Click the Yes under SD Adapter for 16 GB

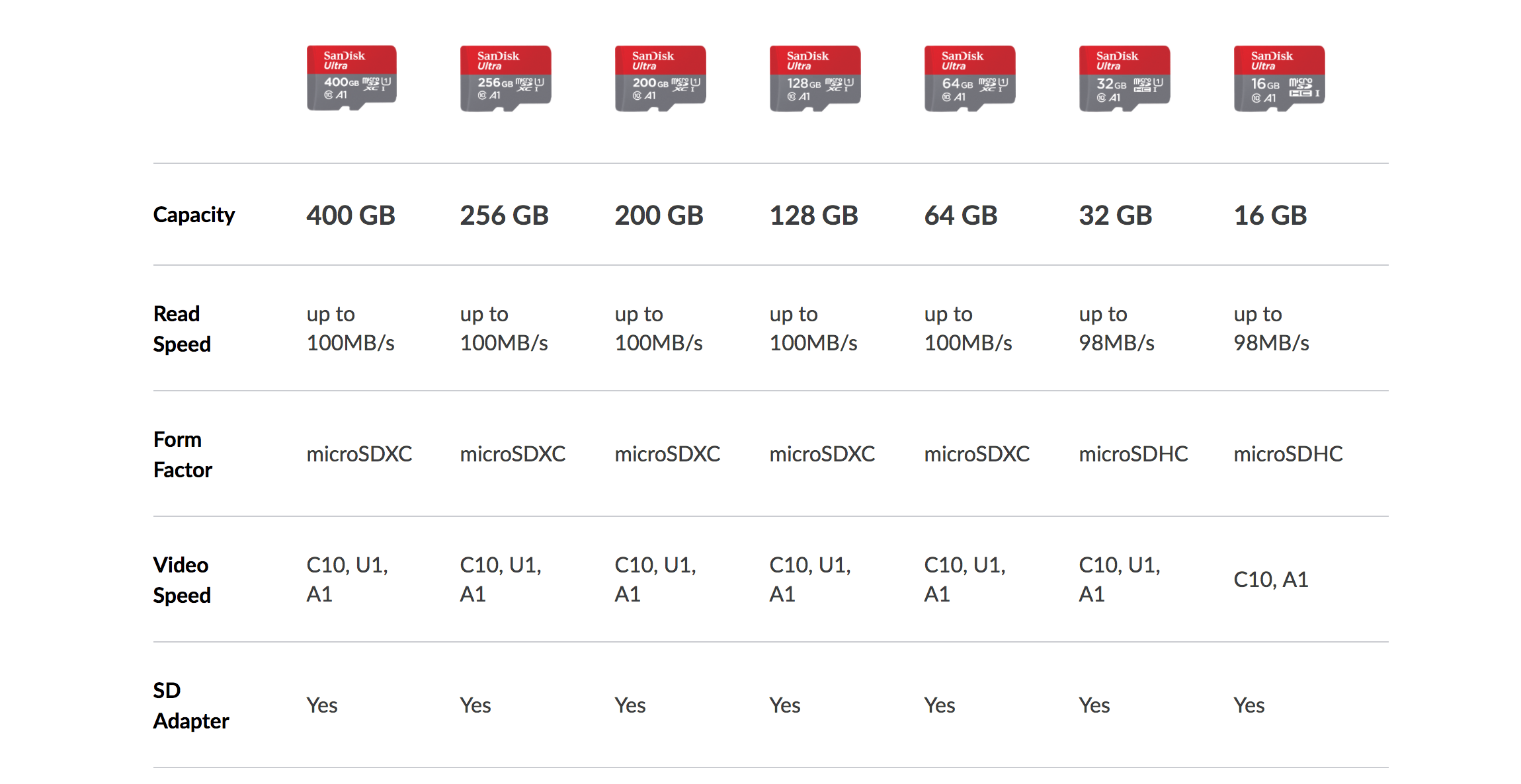(1249, 705)
